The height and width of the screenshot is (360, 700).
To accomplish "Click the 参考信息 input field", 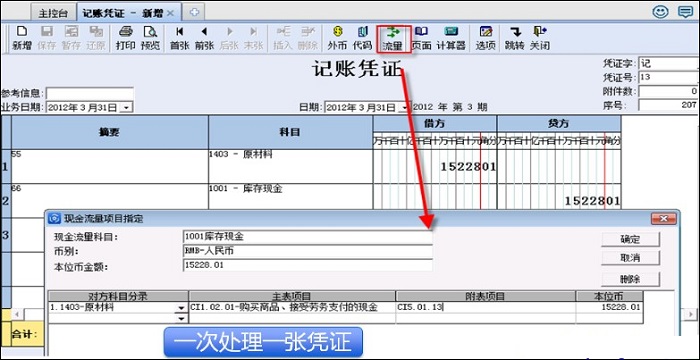I will click(x=90, y=93).
